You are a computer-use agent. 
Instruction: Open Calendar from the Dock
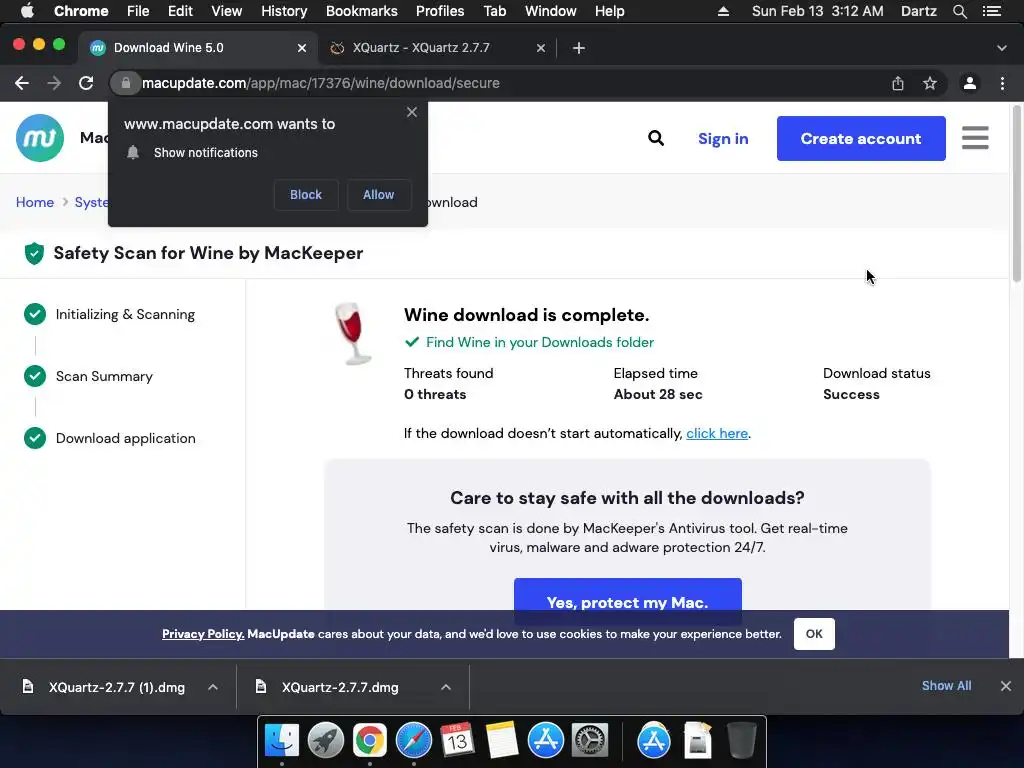tap(457, 741)
